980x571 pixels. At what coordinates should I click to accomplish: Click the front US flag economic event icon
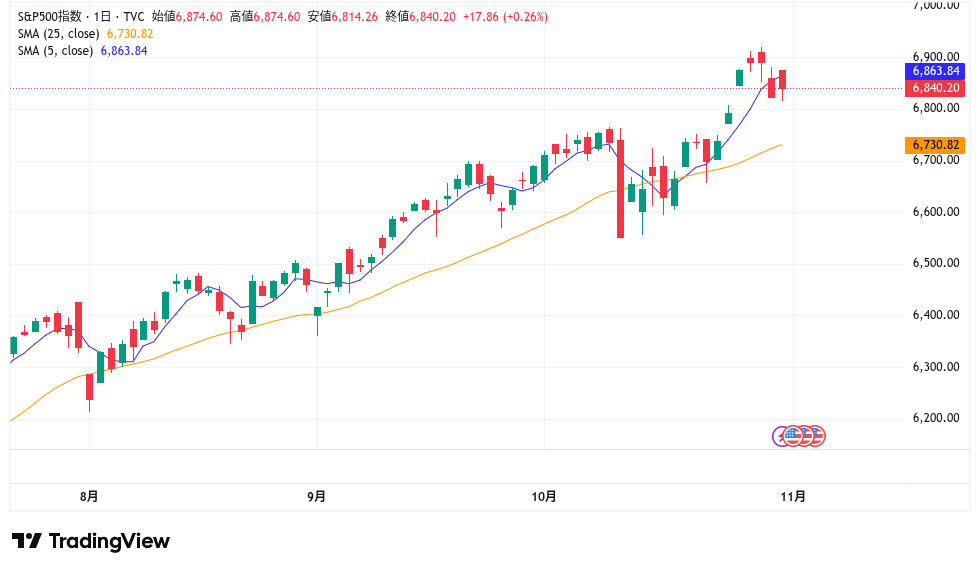[794, 436]
